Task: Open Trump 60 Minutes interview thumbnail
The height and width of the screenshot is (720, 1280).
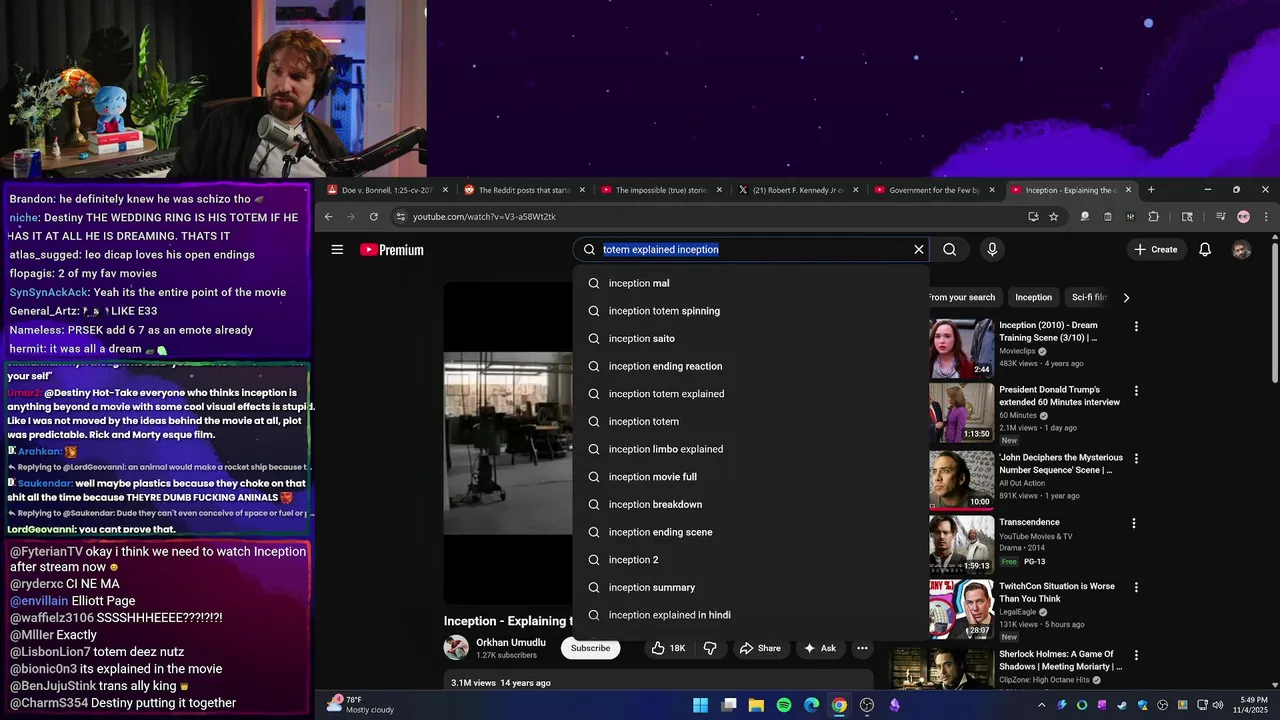Action: (962, 414)
